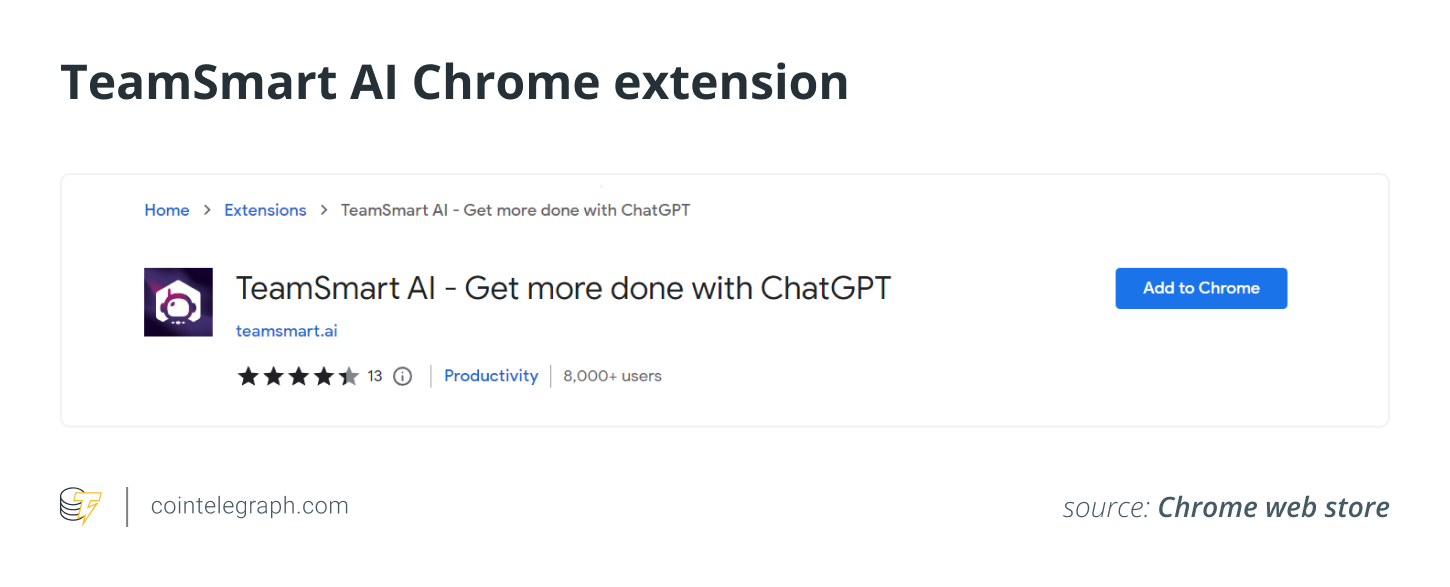Click the Chrome web store source text

tap(1273, 508)
